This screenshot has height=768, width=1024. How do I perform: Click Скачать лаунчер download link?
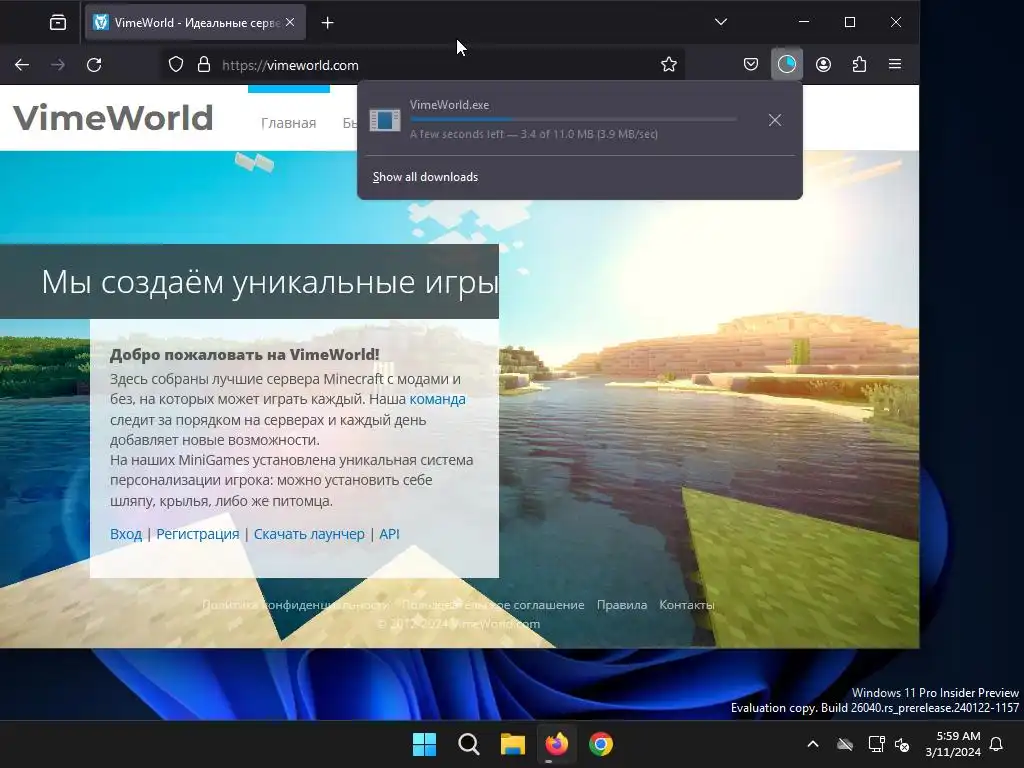click(309, 534)
